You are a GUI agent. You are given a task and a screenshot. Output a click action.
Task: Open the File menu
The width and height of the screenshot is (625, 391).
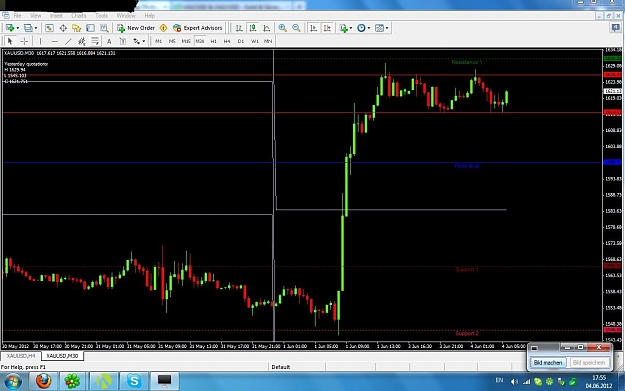pyautogui.click(x=17, y=16)
